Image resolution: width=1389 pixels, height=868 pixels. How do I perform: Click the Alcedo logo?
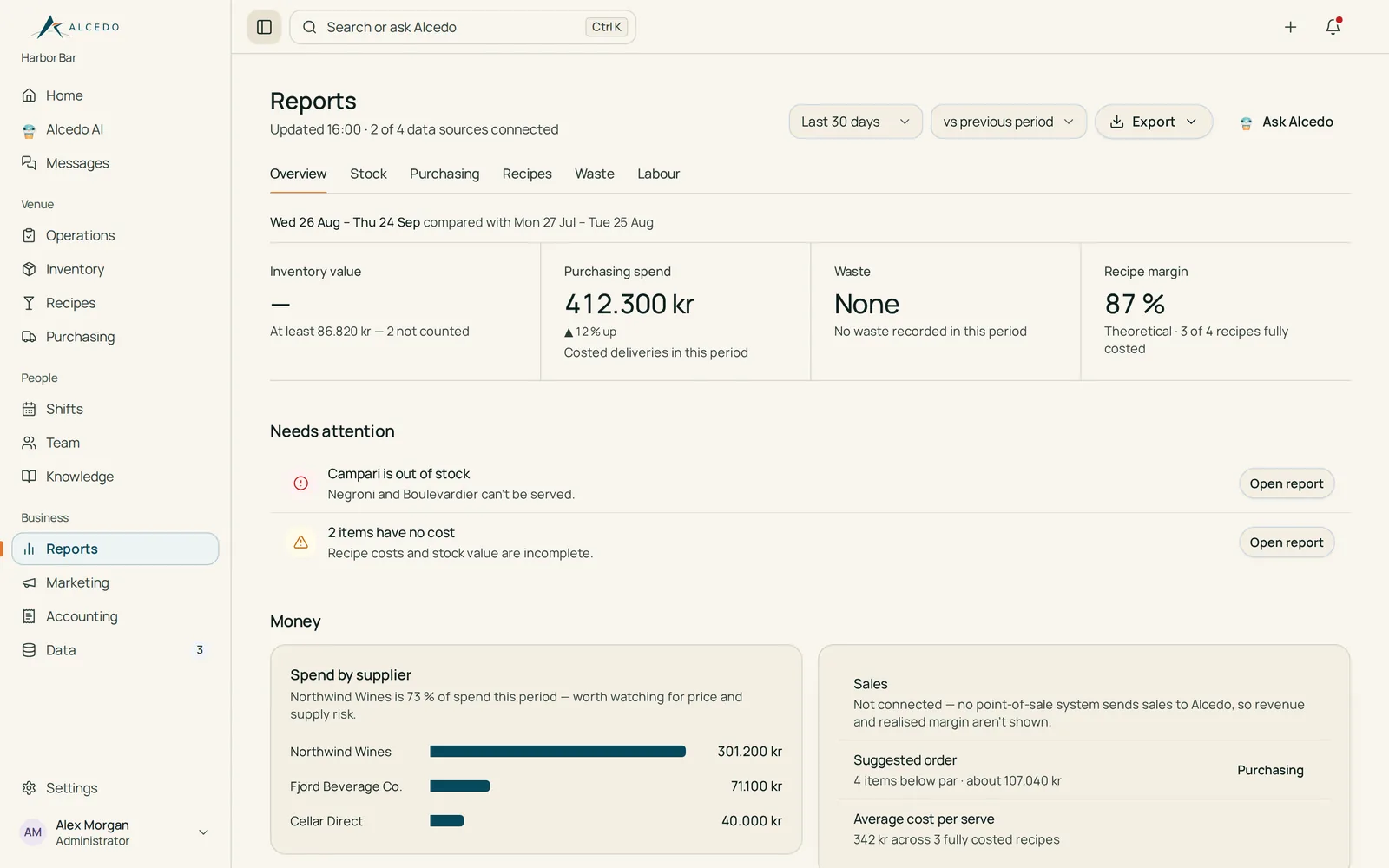76,27
